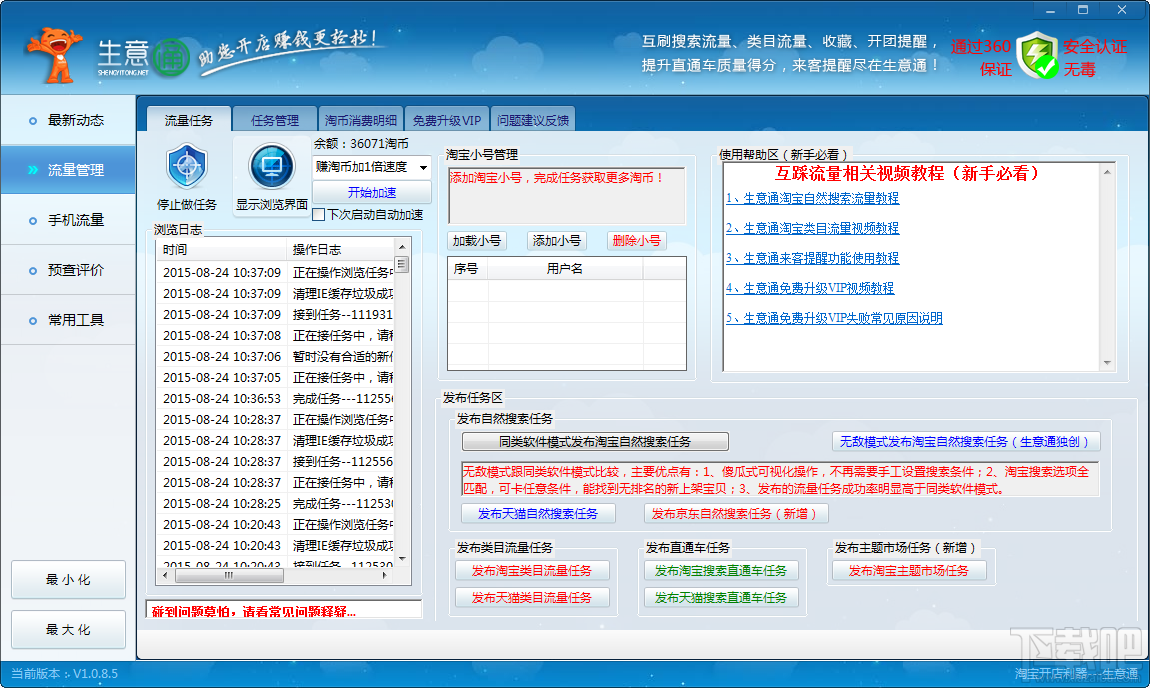Click 发布淘宝主题市场任务 button
The height and width of the screenshot is (688, 1150).
[909, 571]
